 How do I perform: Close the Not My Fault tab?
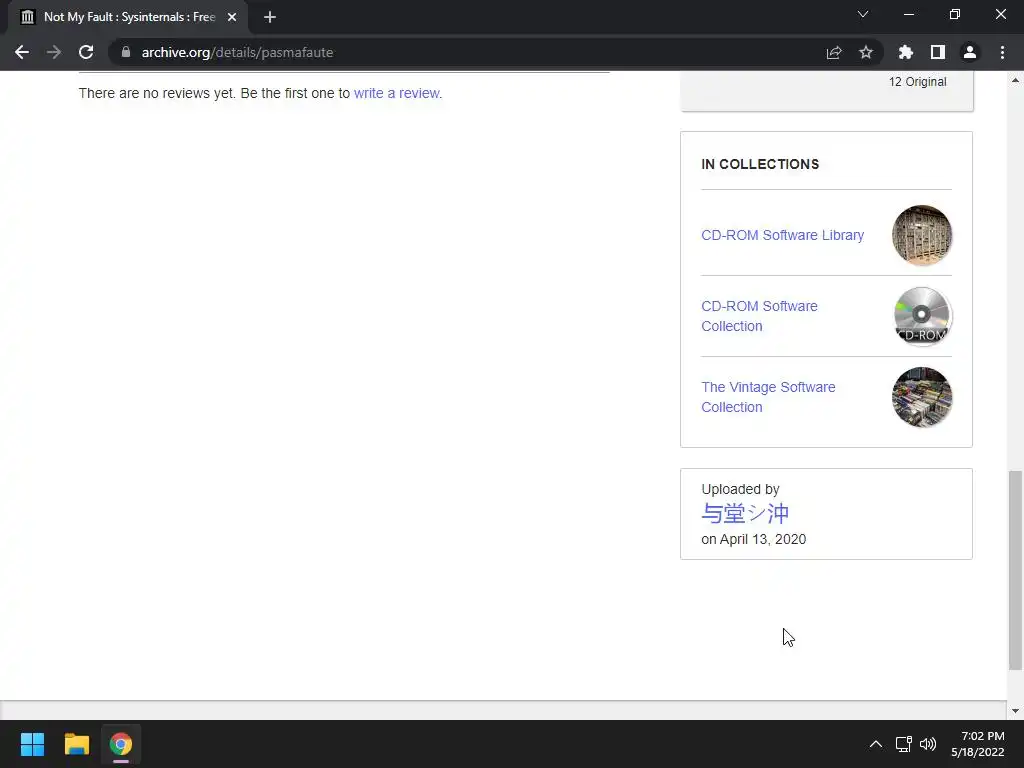click(232, 17)
